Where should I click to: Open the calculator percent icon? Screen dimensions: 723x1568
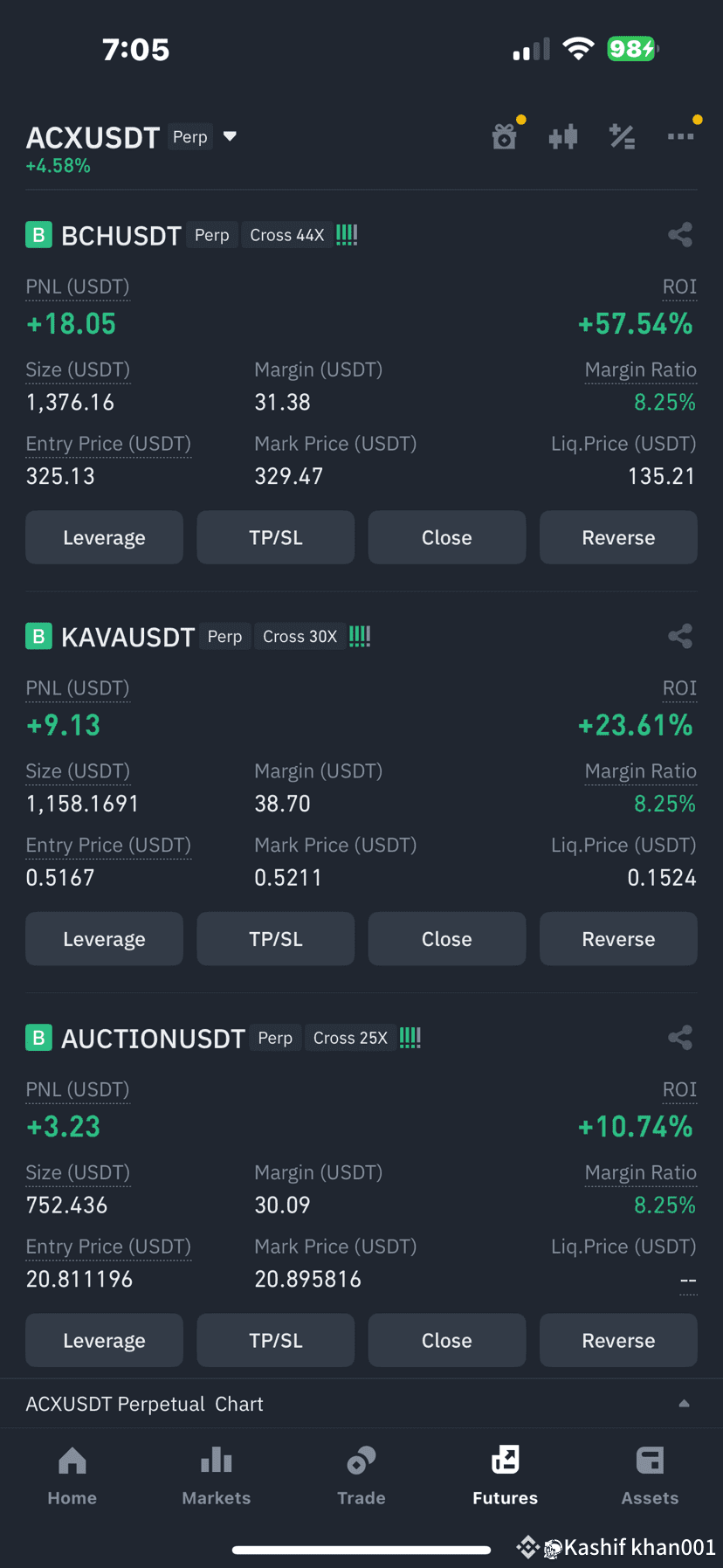622,136
